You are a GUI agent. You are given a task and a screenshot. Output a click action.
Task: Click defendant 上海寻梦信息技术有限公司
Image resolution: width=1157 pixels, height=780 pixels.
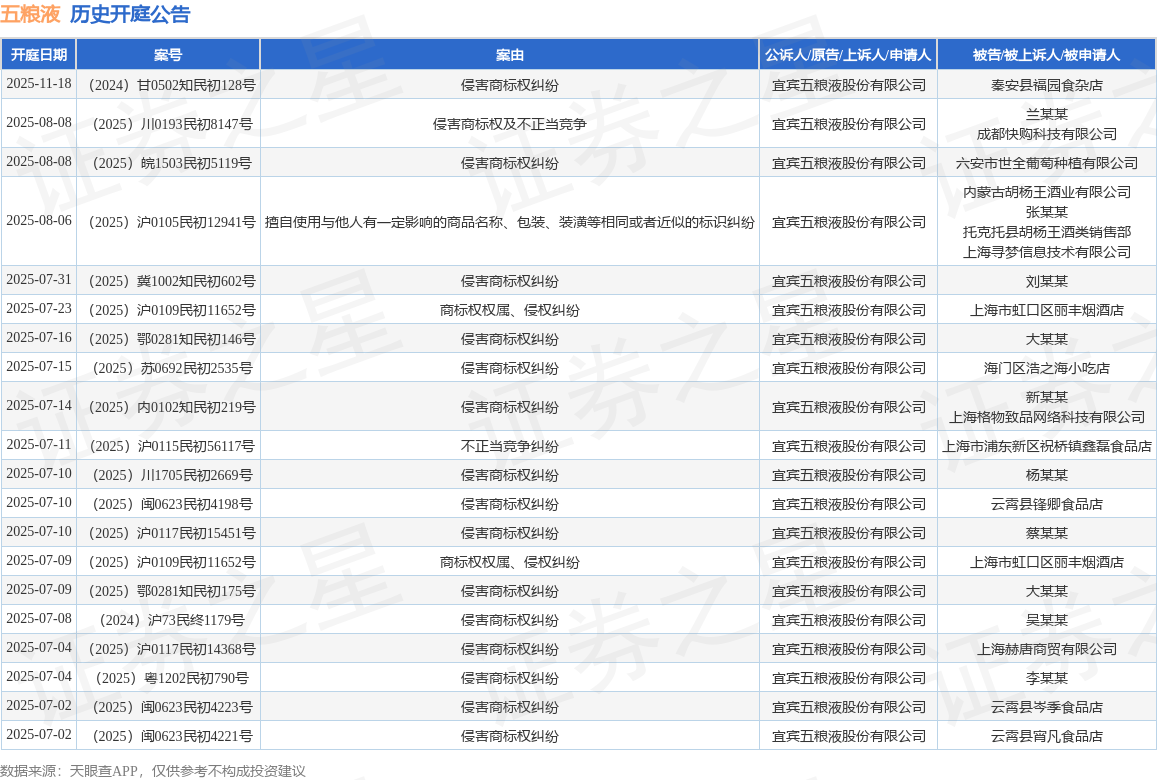point(1046,252)
